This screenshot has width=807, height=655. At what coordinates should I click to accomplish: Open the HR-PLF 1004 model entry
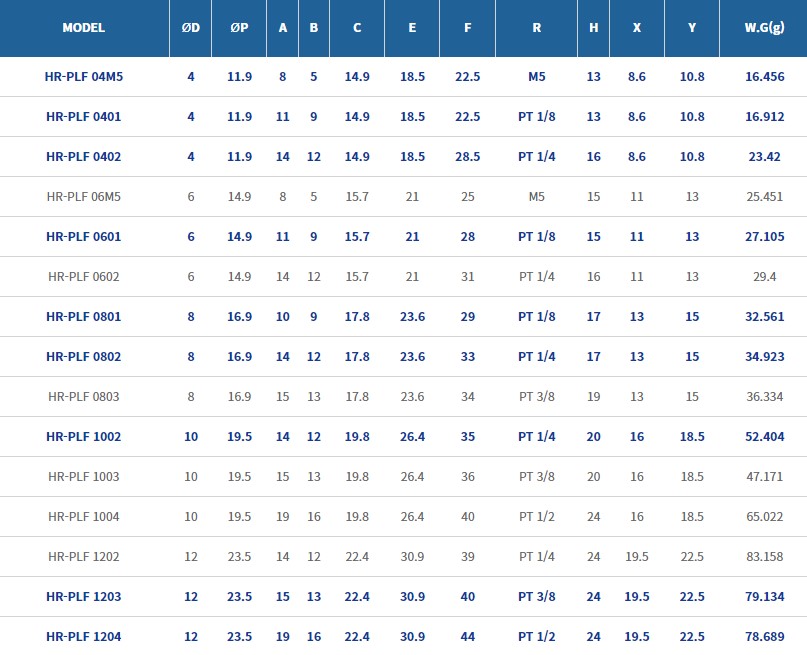coord(84,516)
